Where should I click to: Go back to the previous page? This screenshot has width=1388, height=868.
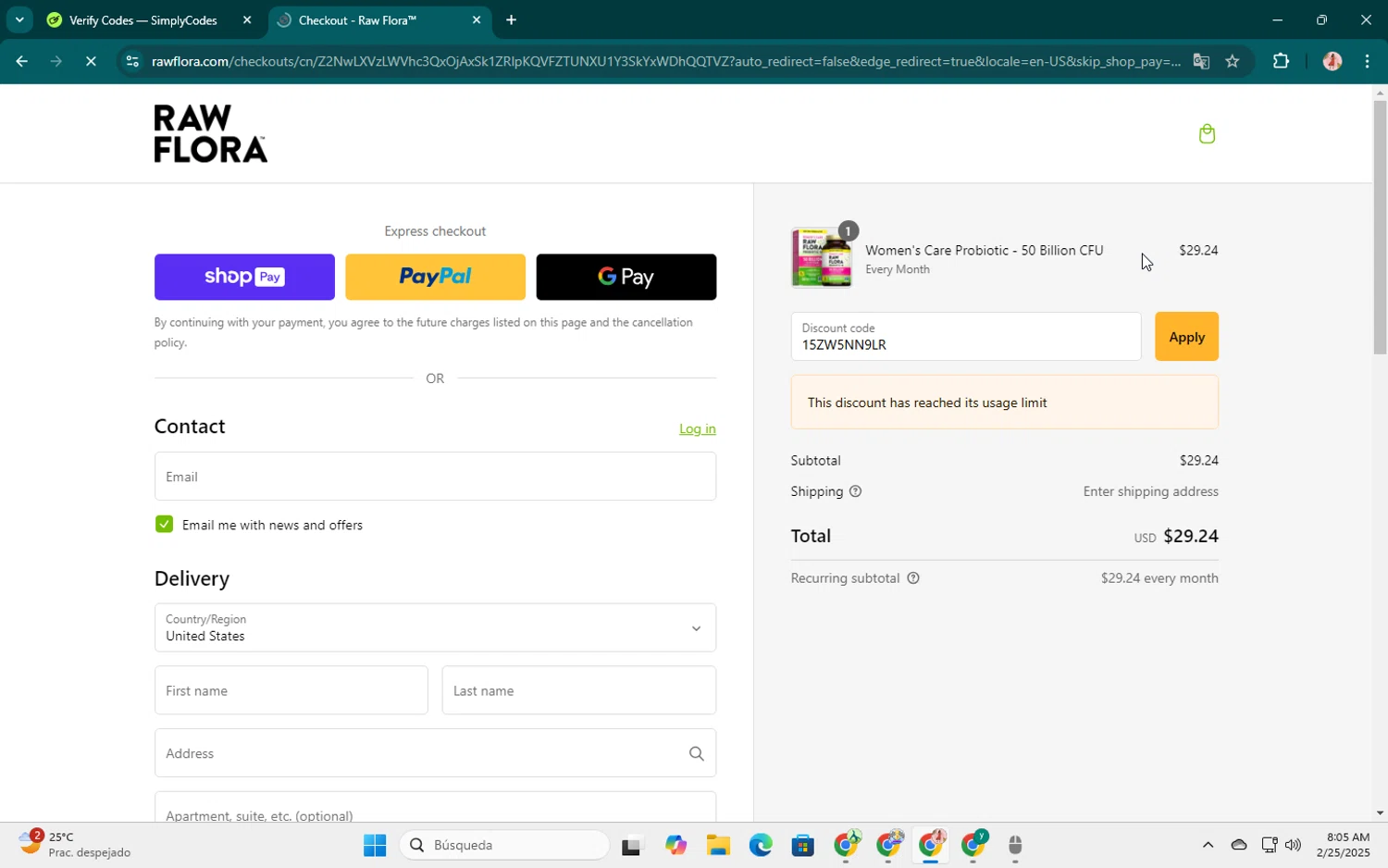[21, 61]
